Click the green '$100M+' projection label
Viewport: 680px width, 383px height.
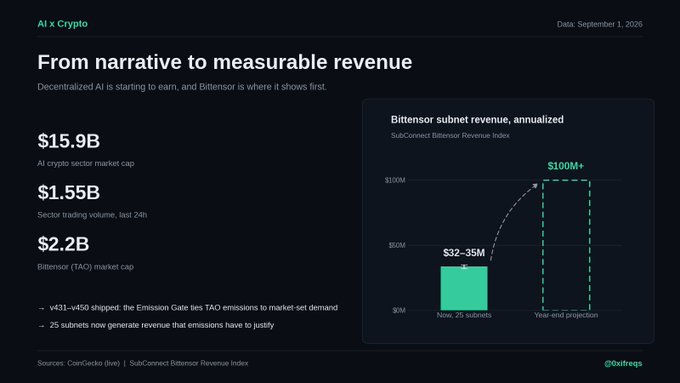point(566,166)
